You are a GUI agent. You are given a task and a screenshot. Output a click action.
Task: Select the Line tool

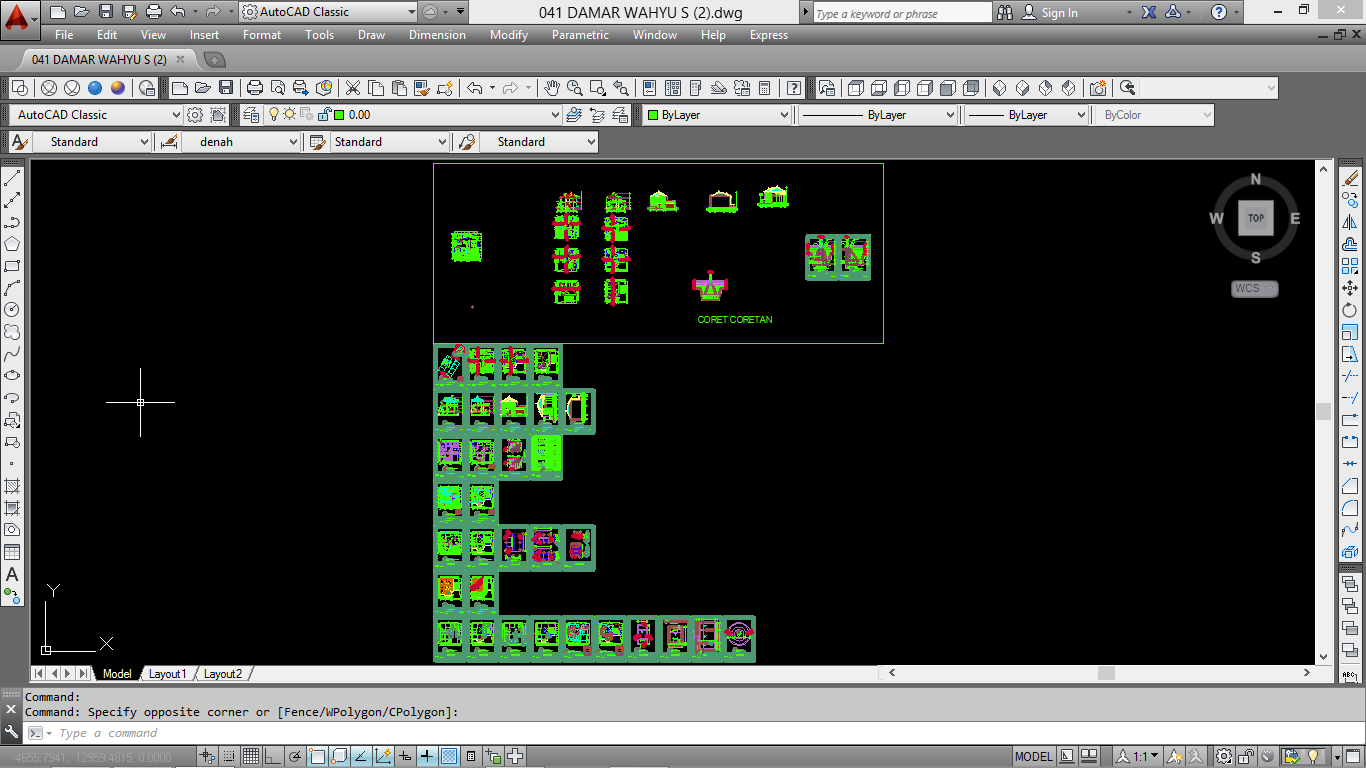13,178
